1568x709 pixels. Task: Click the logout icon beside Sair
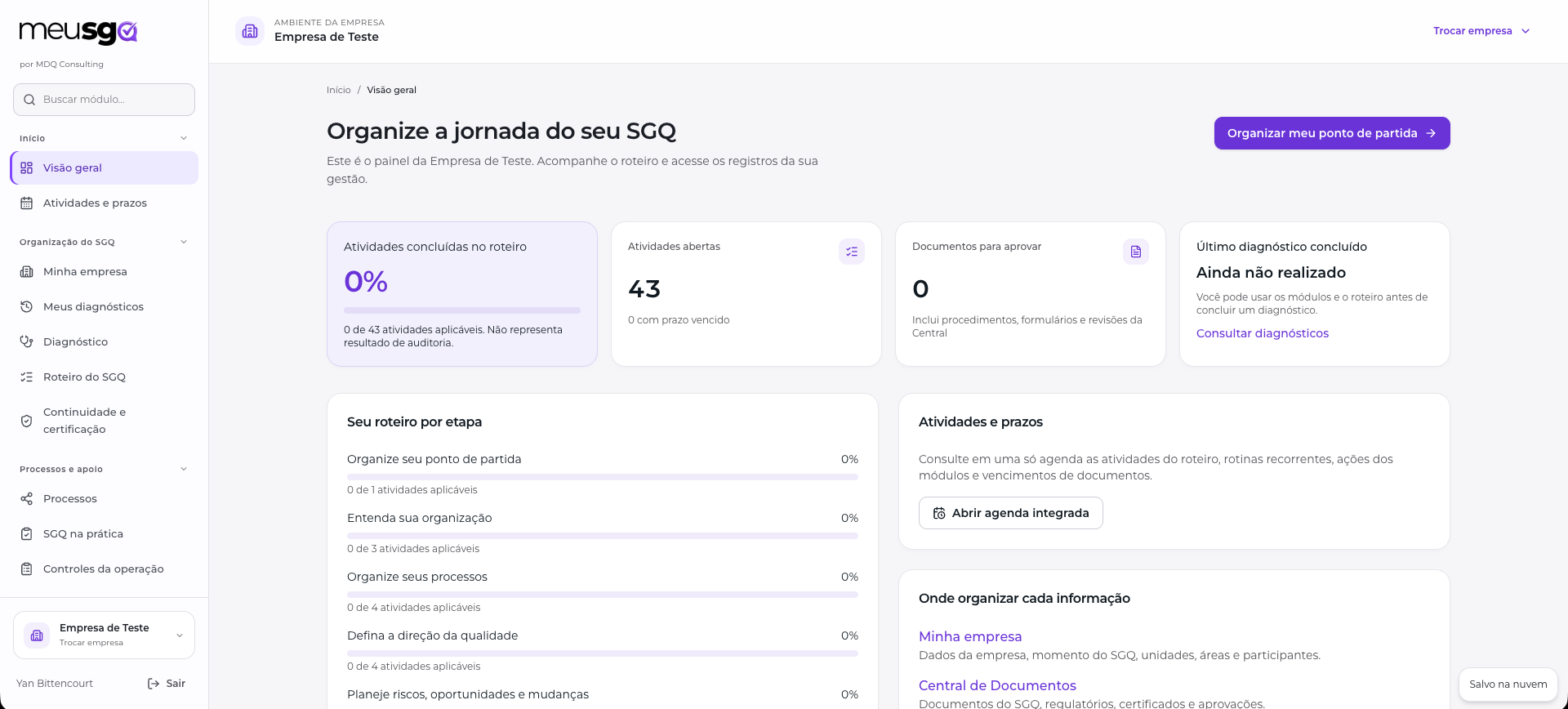point(154,684)
